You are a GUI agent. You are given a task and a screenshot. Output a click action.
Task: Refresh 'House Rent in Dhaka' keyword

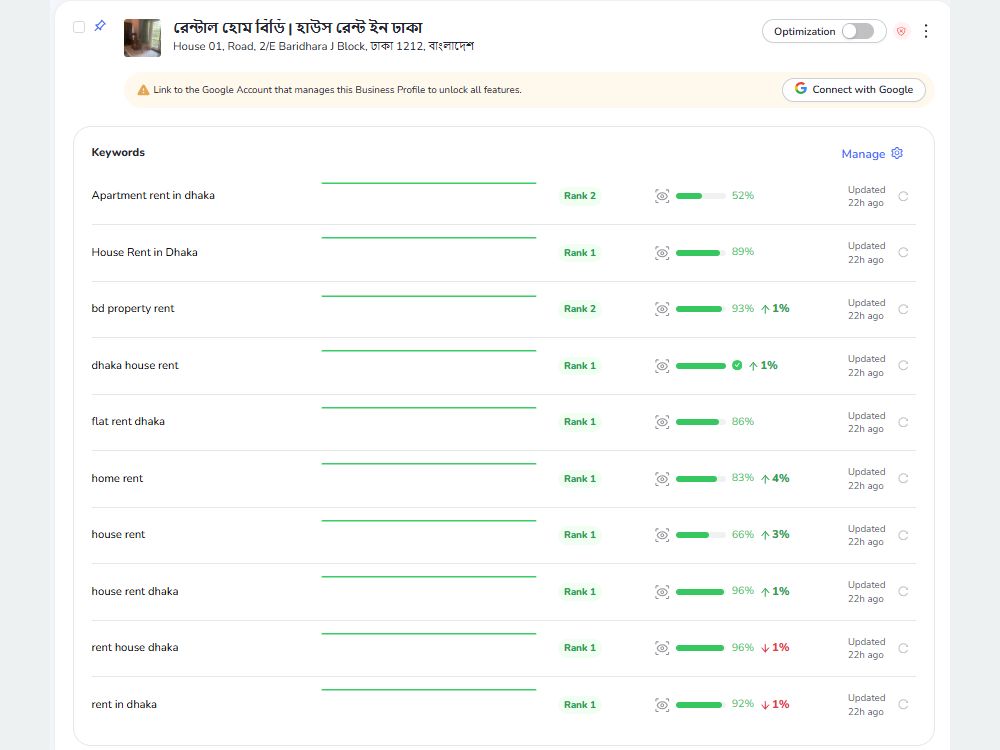pos(903,253)
